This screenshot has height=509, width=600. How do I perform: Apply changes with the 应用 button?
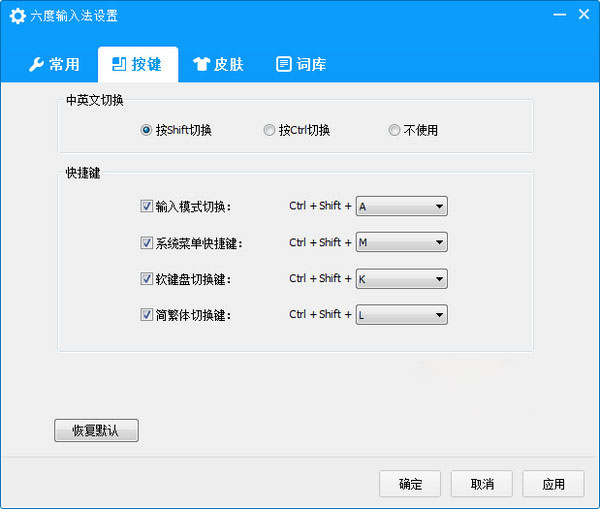coord(553,484)
